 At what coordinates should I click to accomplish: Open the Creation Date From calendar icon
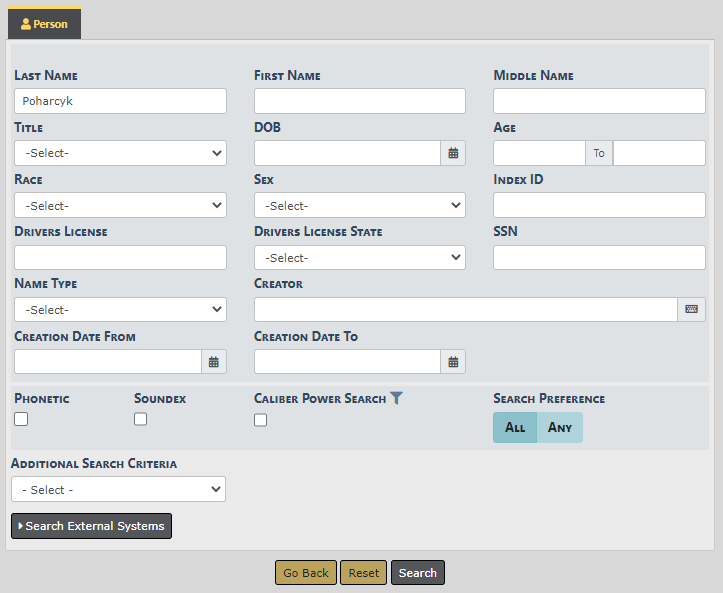[x=214, y=362]
